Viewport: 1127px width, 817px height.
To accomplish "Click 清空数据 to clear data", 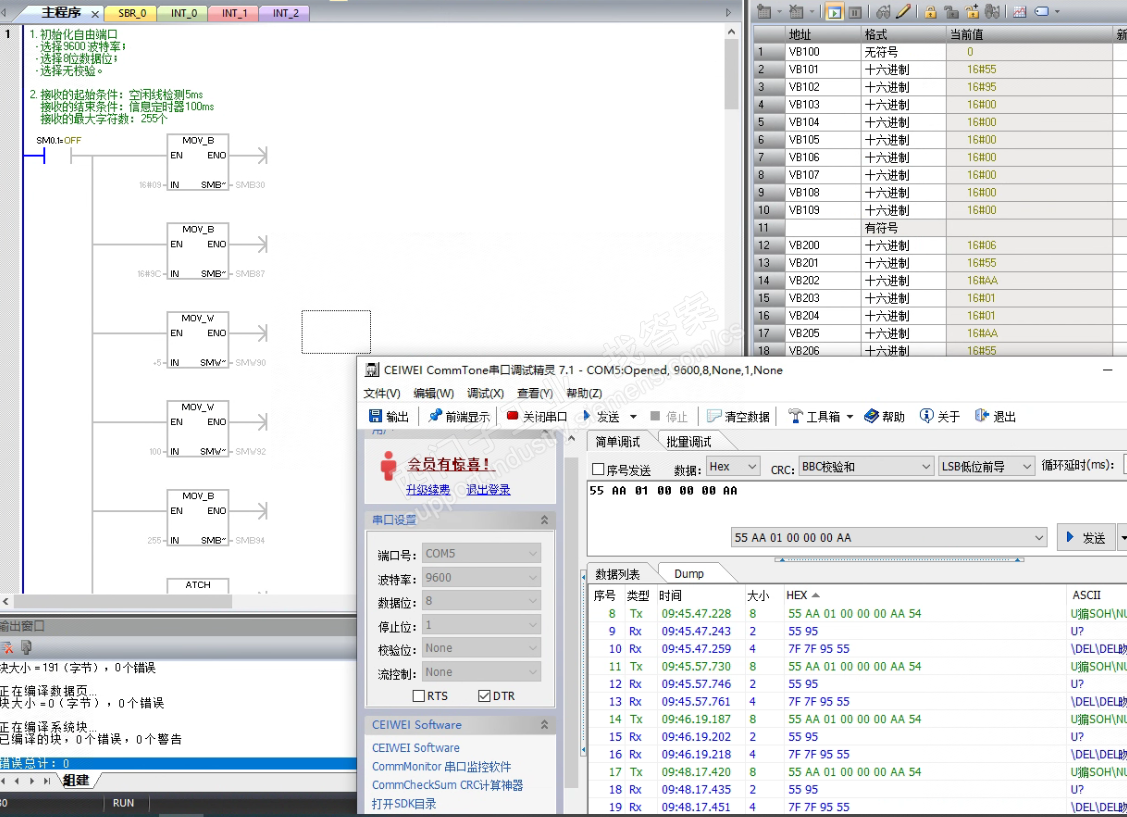I will point(739,416).
